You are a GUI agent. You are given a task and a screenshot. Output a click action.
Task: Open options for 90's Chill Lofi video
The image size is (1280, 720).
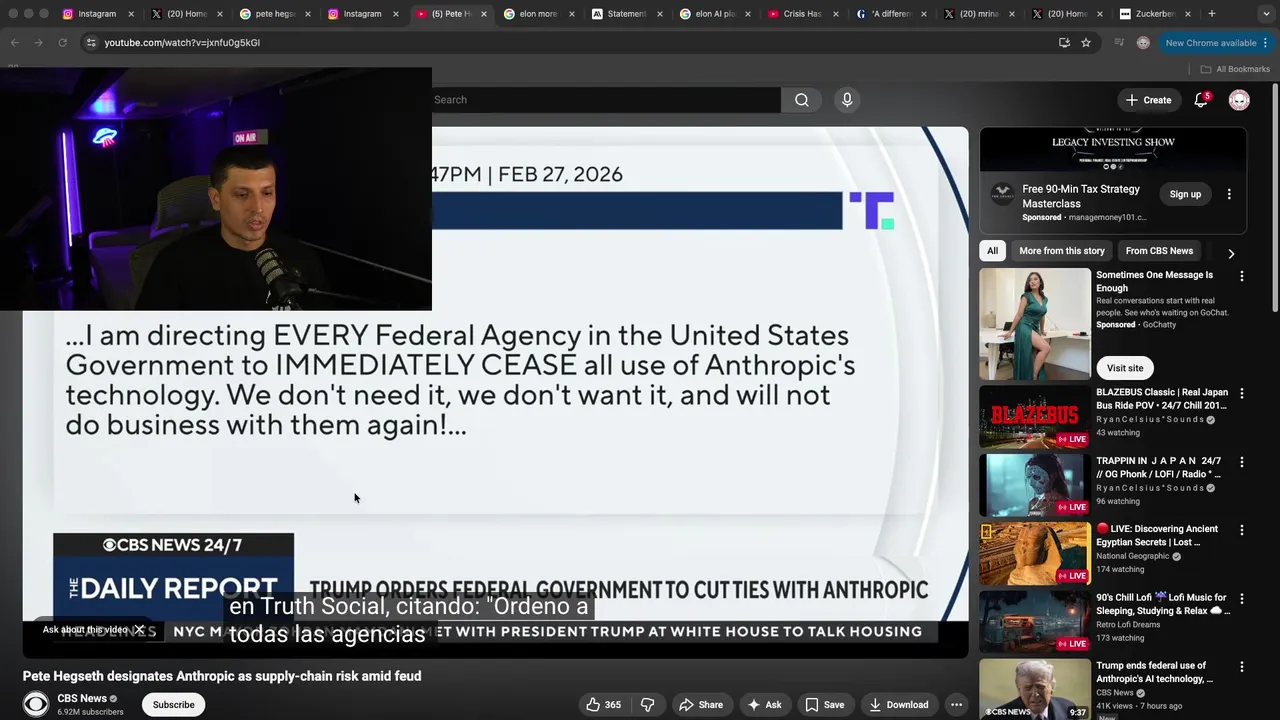[x=1242, y=599]
